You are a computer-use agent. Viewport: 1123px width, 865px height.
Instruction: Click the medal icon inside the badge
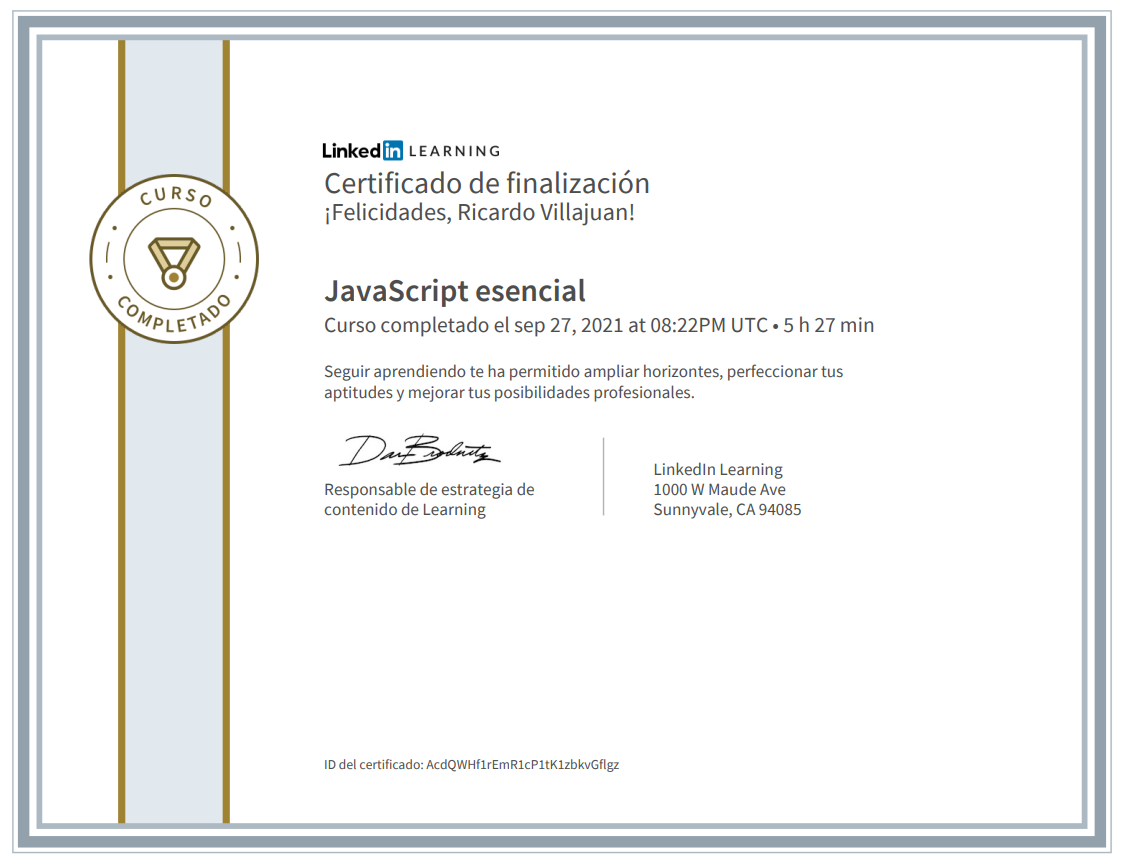[x=174, y=258]
